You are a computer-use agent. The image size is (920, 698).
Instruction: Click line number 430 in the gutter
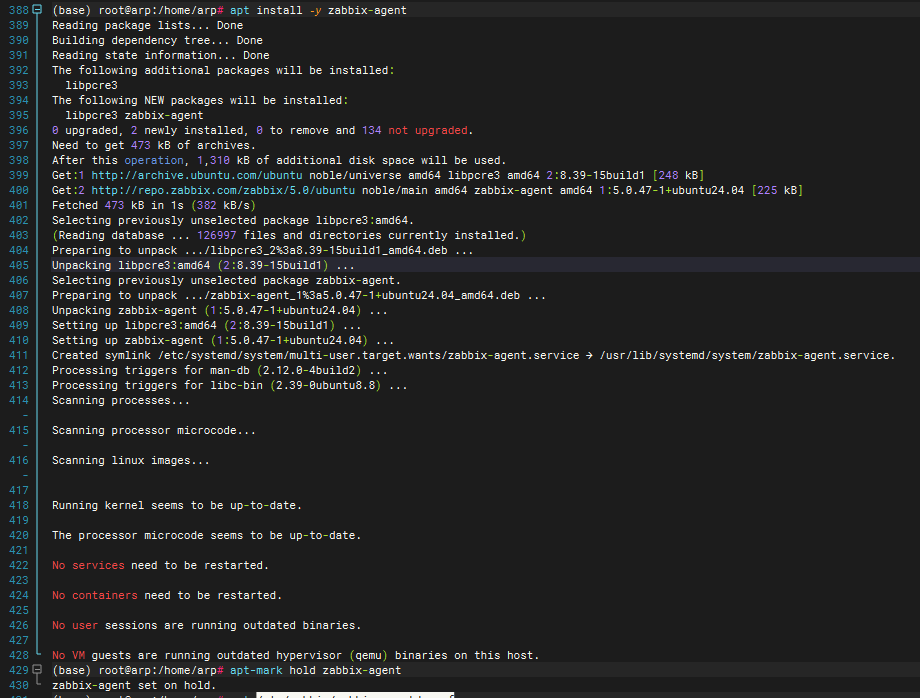(19, 685)
